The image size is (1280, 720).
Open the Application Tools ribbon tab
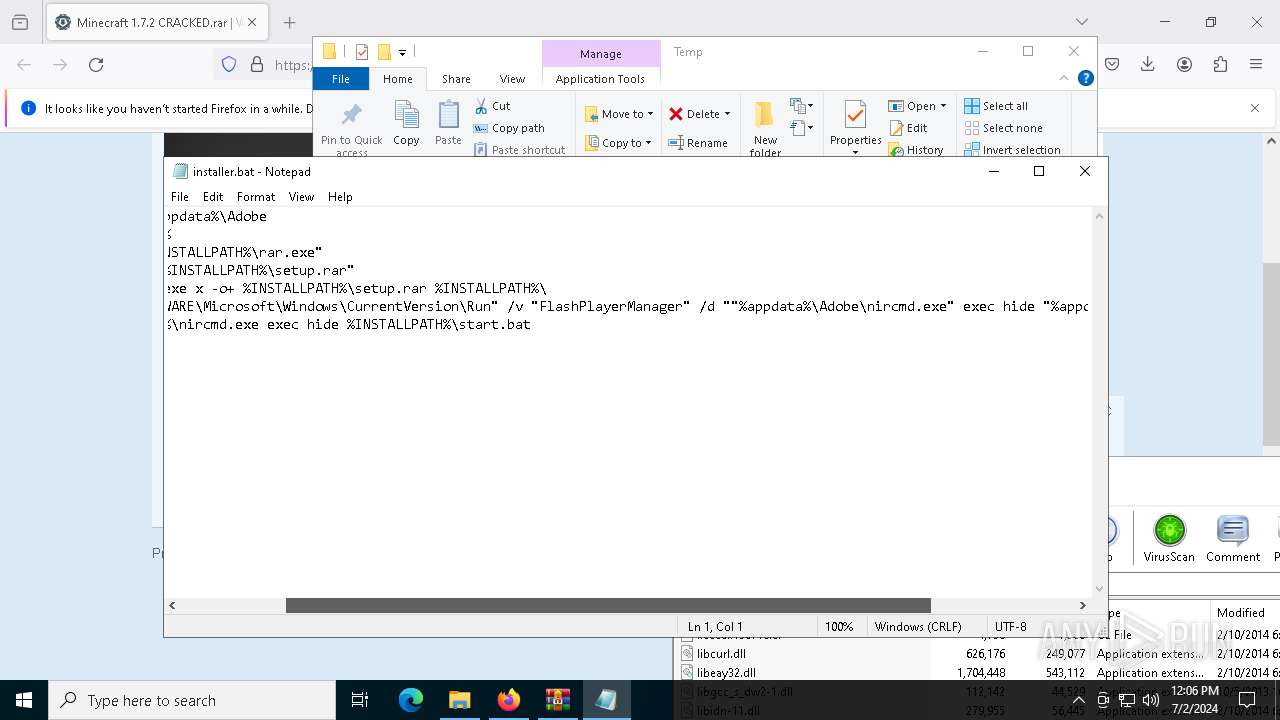[600, 79]
